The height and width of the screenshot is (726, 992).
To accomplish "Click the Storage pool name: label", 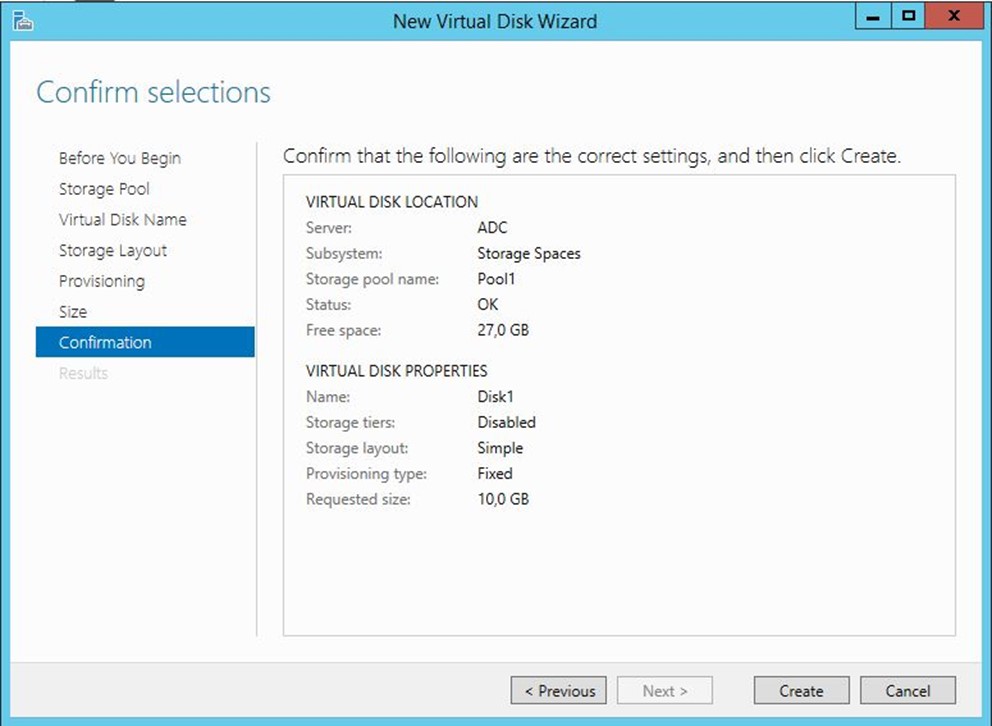I will pyautogui.click(x=372, y=279).
